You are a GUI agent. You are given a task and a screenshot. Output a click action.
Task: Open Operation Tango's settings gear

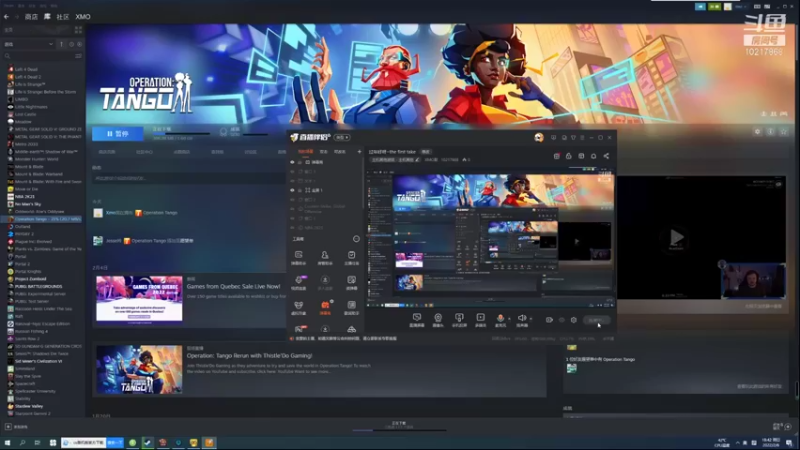[x=757, y=132]
